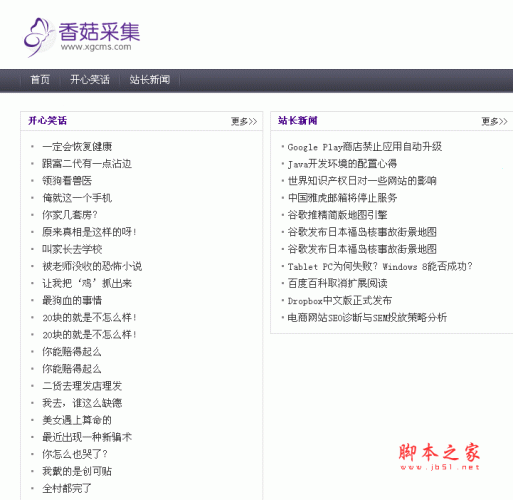The image size is (513, 500).
Task: Open news 百度百科取消扩展阅读
Action: coord(337,284)
